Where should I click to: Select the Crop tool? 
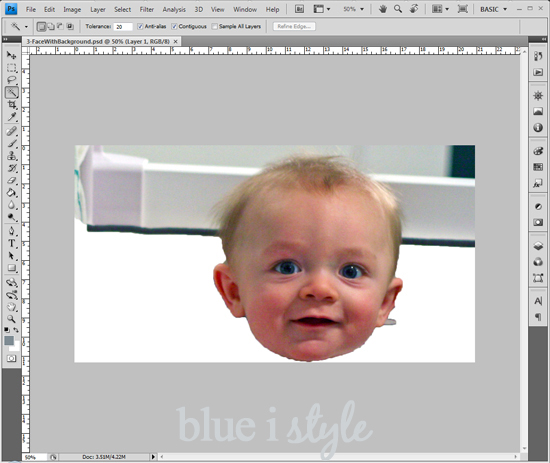coord(12,104)
